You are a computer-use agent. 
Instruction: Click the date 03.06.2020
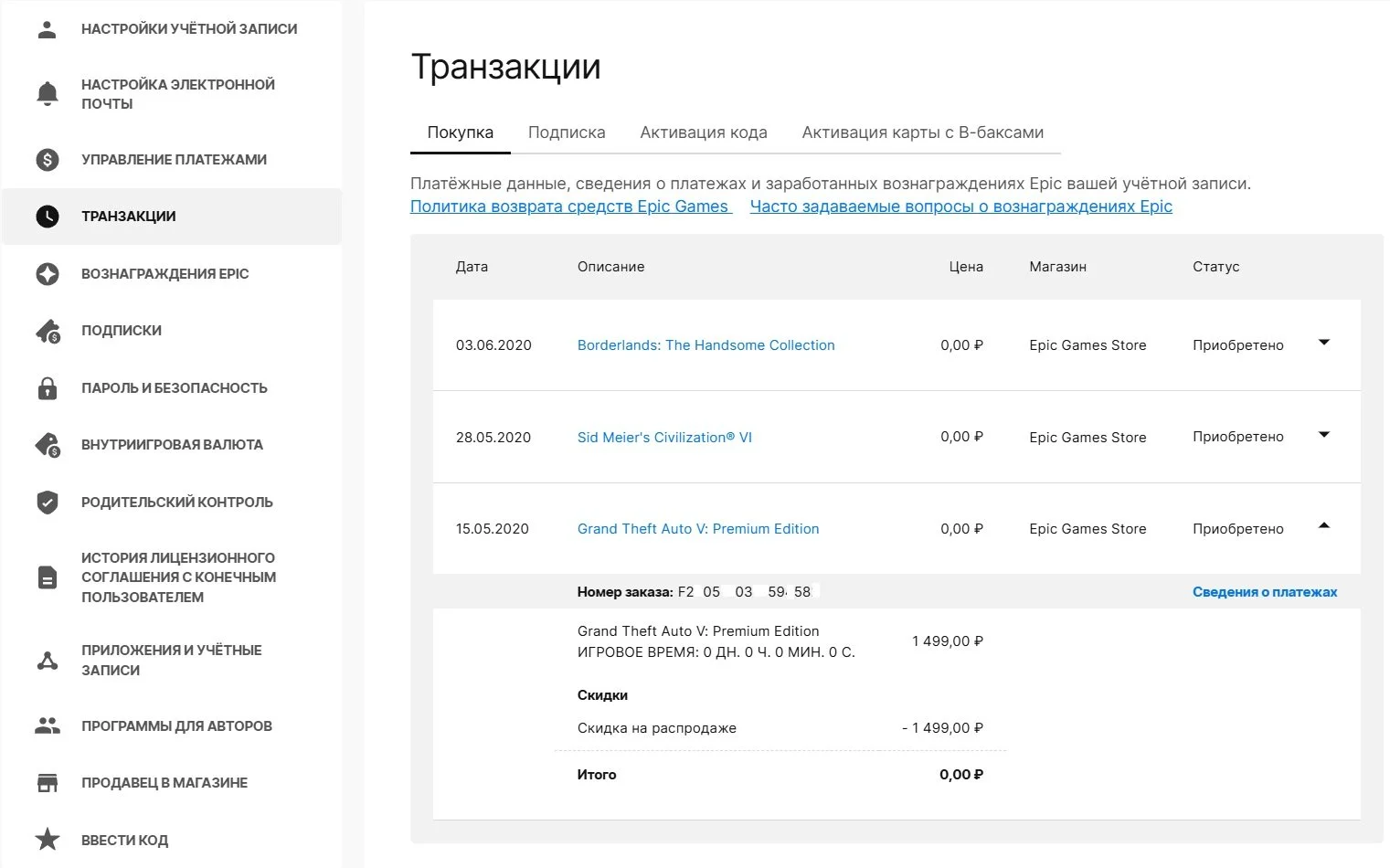493,345
